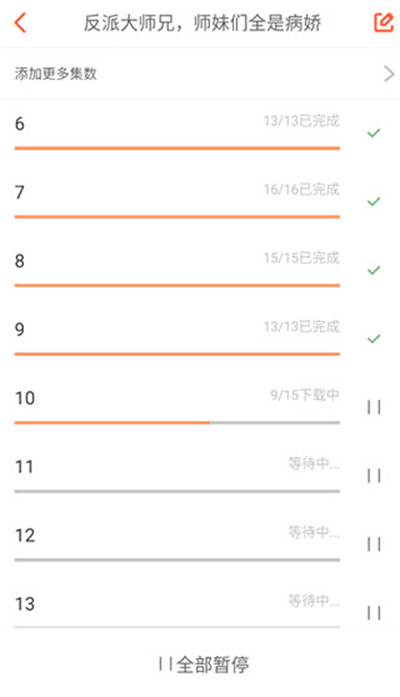
Task: Tap green checkmark for episode 7
Action: pyautogui.click(x=374, y=201)
